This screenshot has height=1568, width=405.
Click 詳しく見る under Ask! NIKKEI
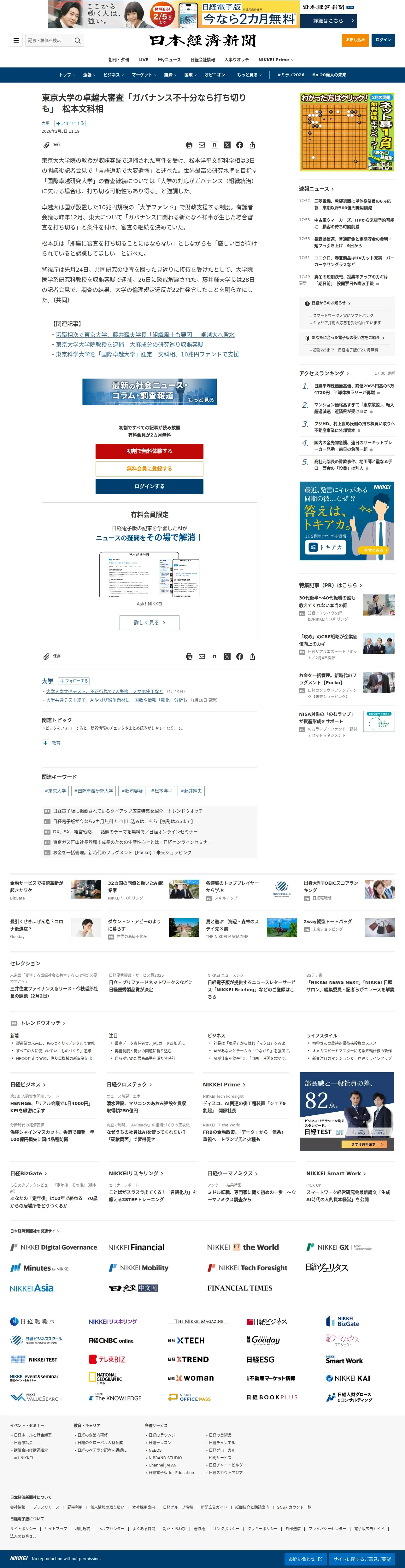tap(149, 623)
